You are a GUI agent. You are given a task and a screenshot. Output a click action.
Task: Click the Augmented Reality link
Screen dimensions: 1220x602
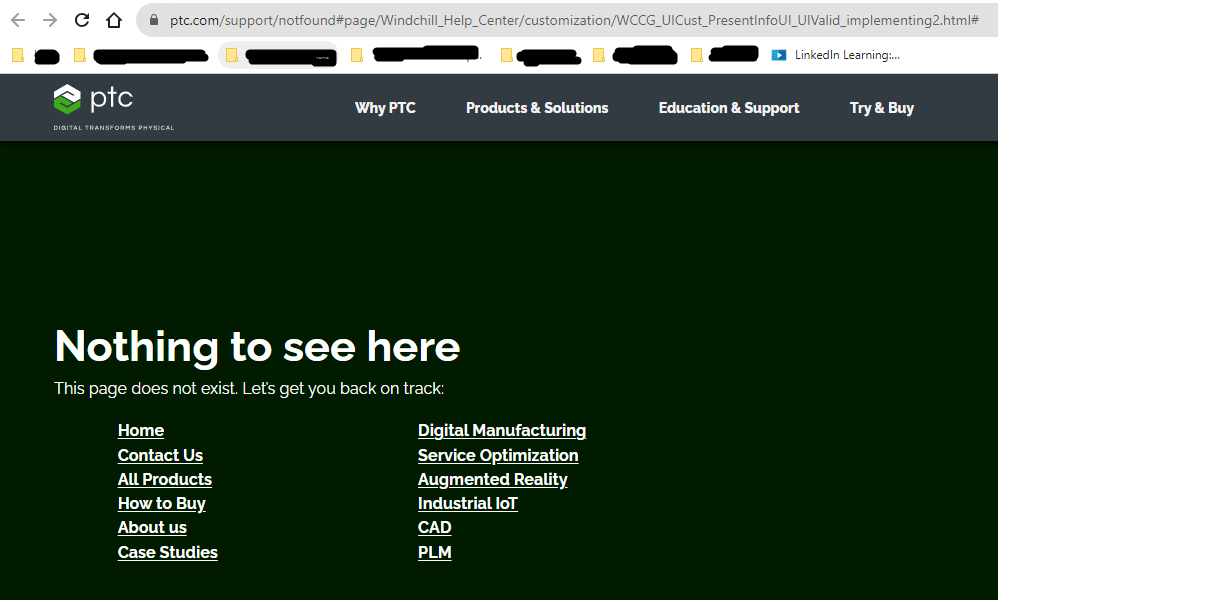pyautogui.click(x=492, y=479)
